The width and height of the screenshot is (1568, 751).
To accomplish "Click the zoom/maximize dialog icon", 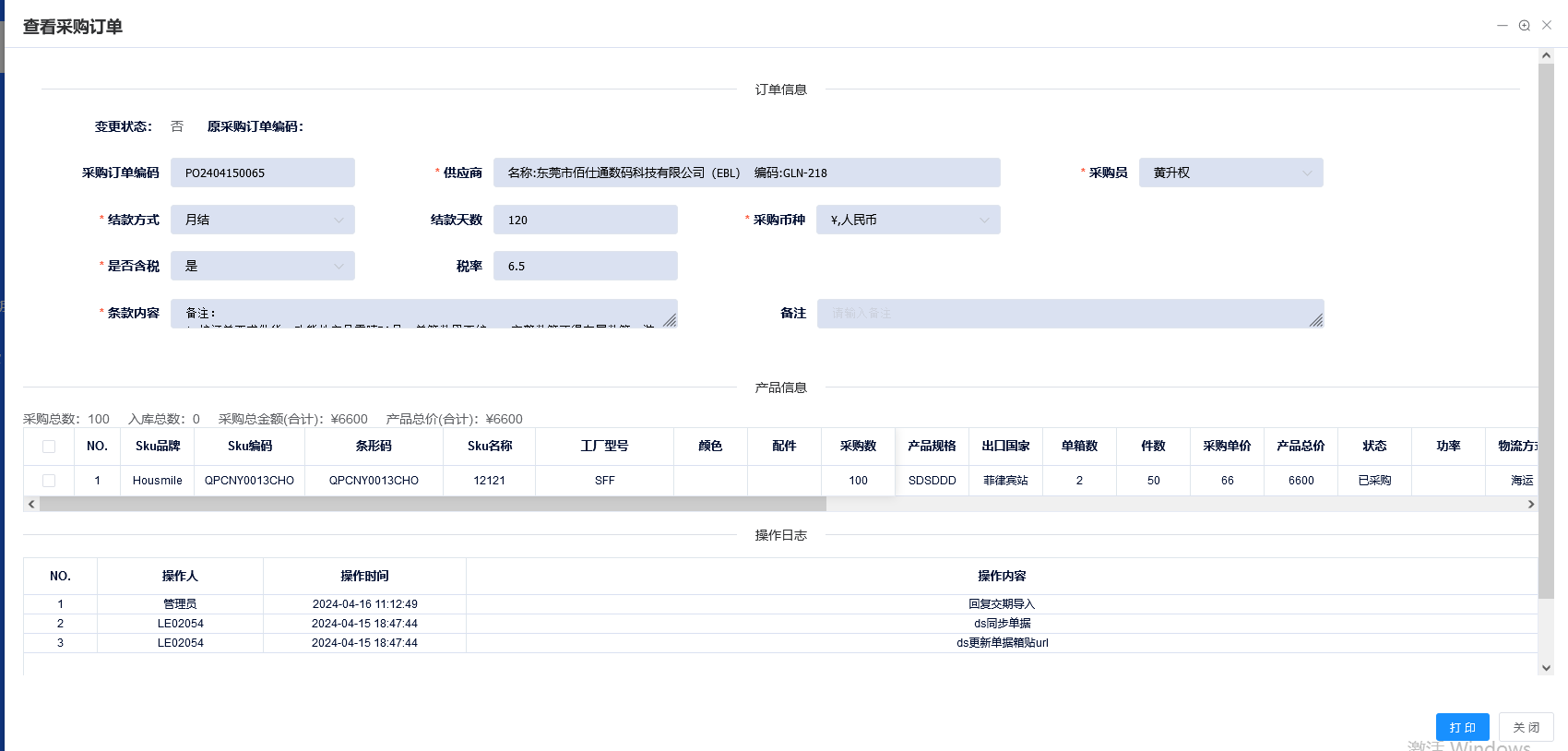I will [1525, 26].
